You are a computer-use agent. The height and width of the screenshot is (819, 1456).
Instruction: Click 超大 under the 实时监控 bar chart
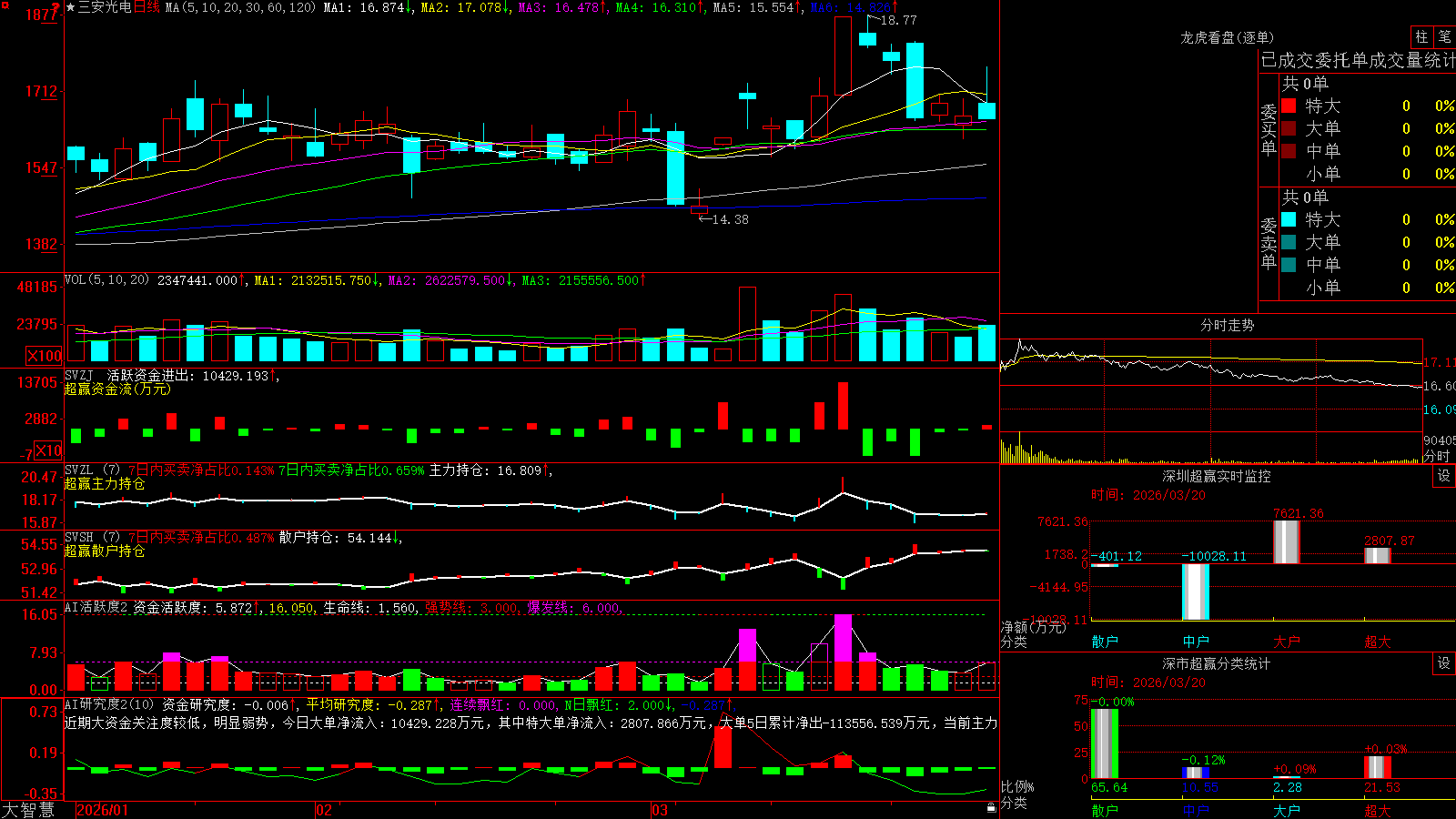(x=1378, y=642)
